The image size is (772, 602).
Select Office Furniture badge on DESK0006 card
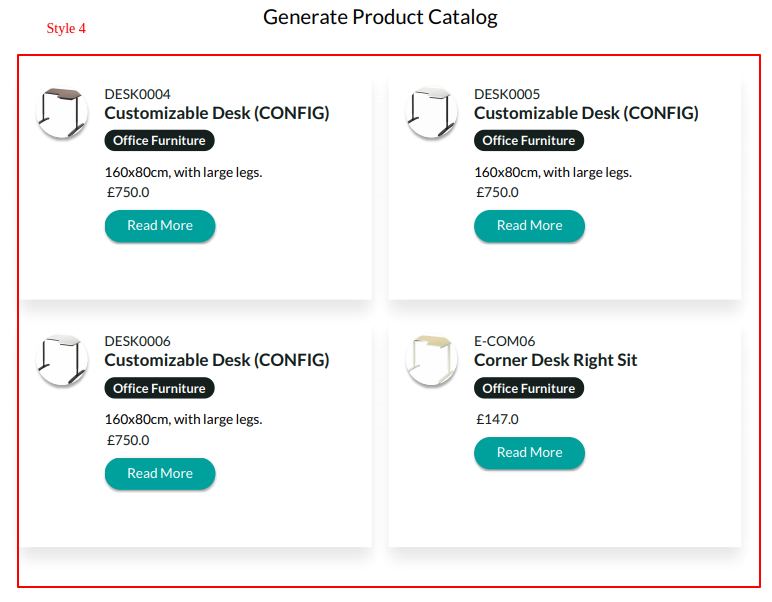click(159, 388)
